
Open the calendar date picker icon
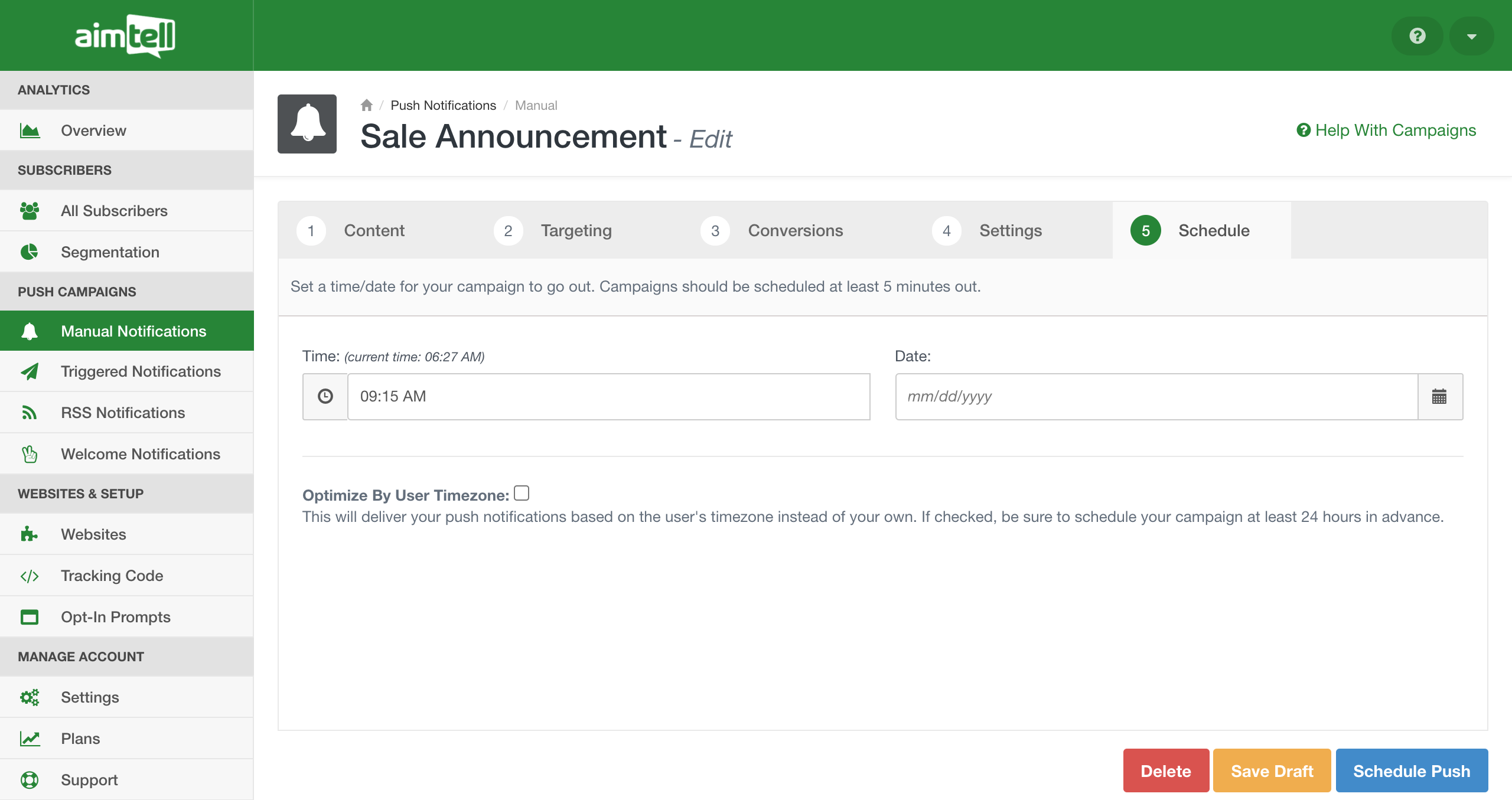tap(1439, 396)
